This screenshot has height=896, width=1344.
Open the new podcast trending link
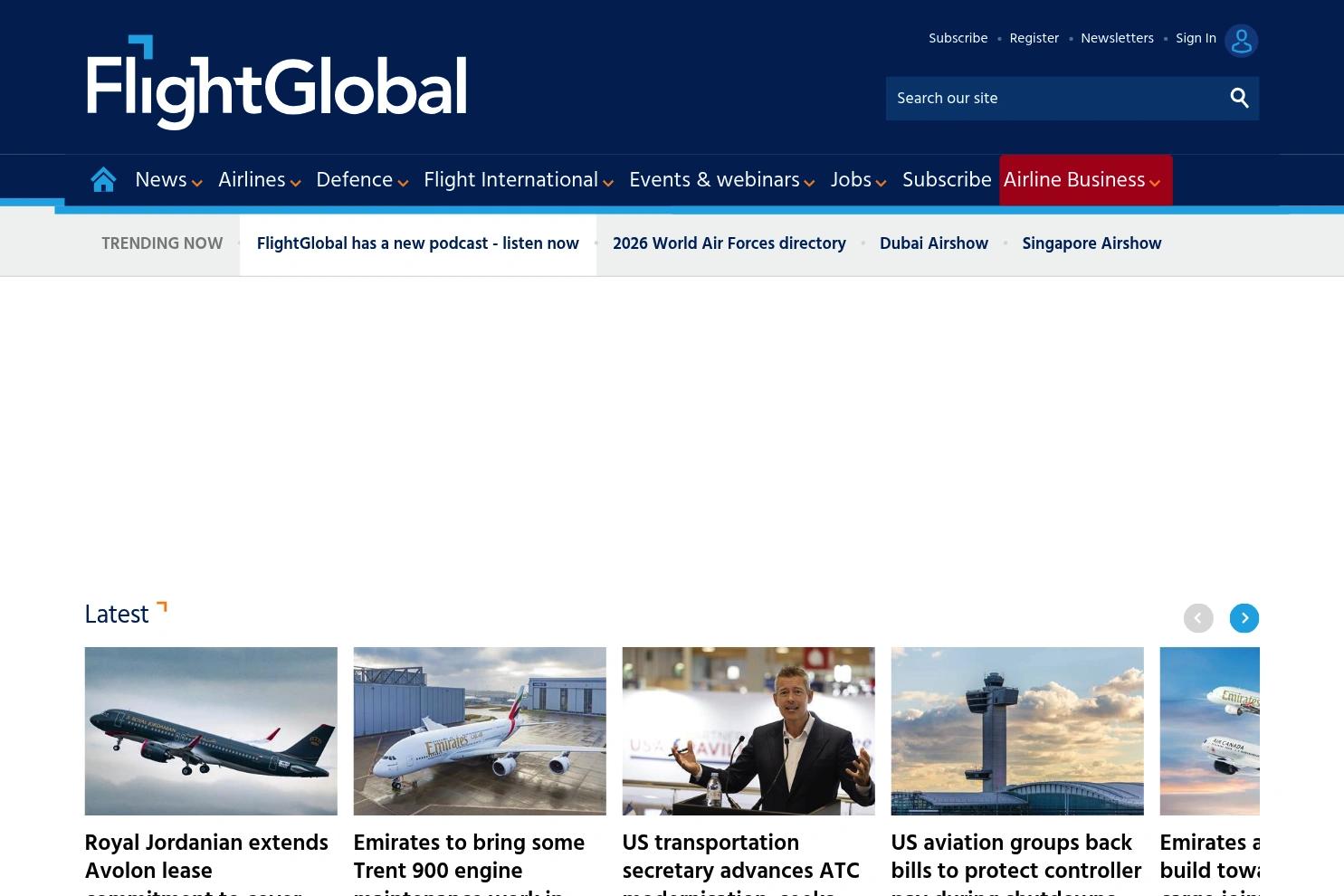click(x=417, y=244)
